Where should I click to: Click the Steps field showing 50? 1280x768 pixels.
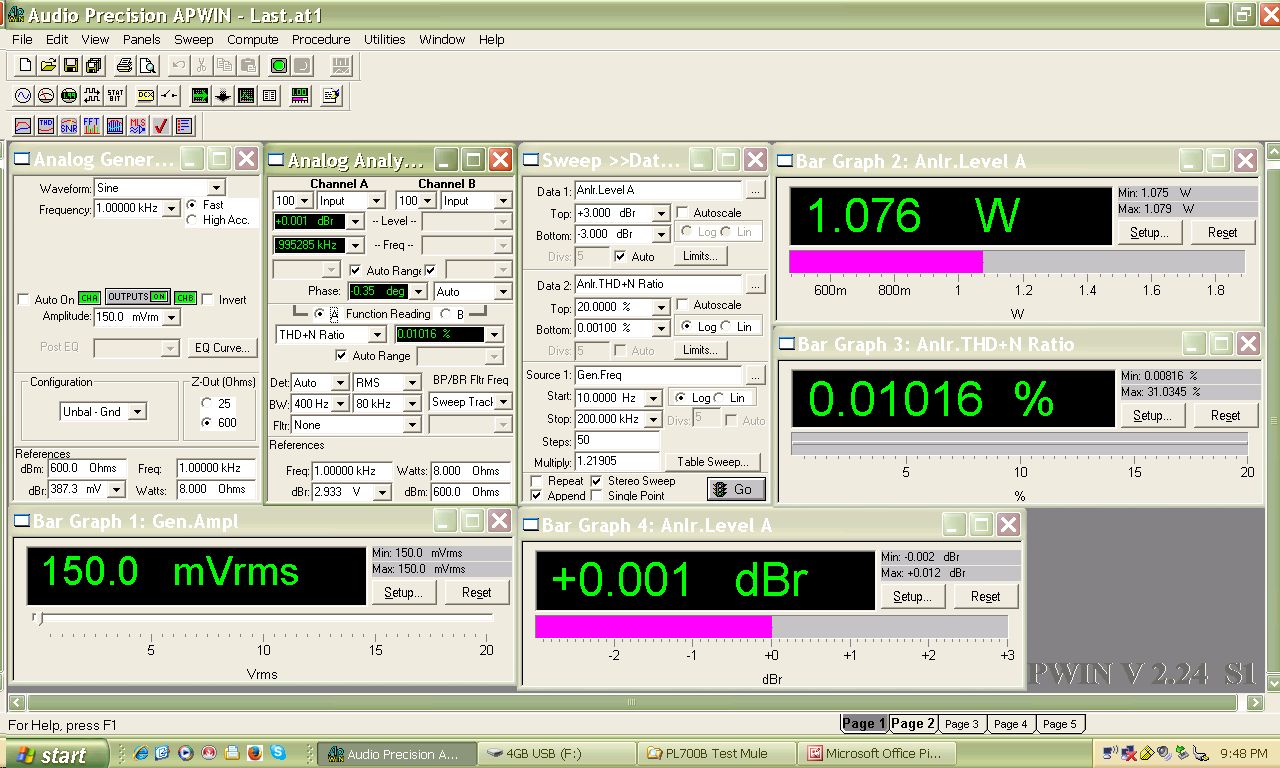[617, 441]
